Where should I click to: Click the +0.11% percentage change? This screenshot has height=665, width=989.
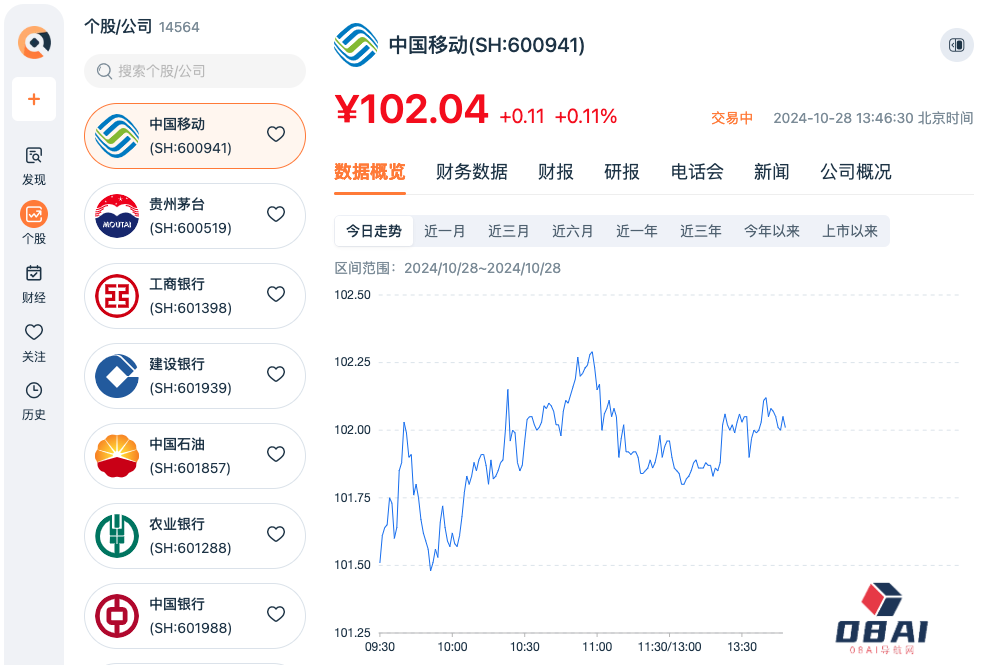pyautogui.click(x=586, y=116)
